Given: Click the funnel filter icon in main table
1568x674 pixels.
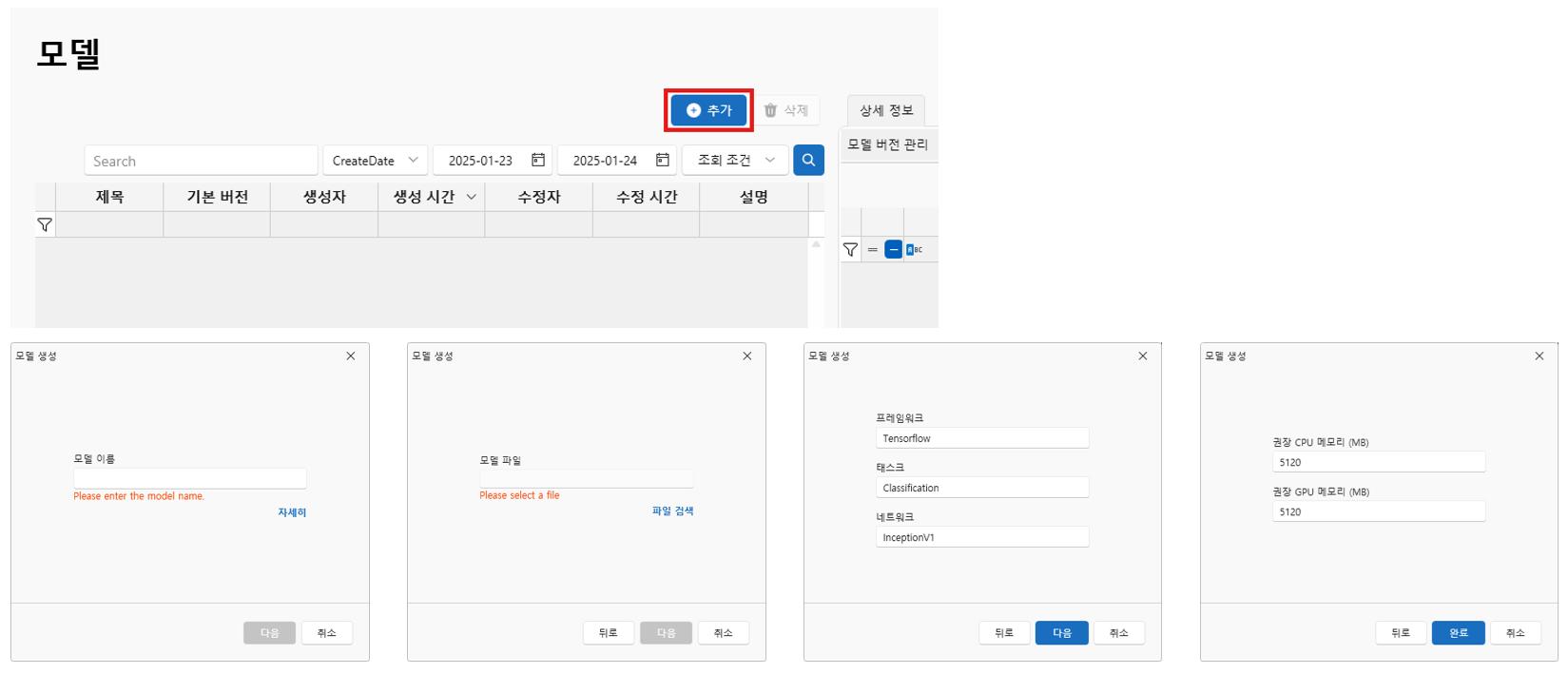Looking at the screenshot, I should (x=45, y=224).
